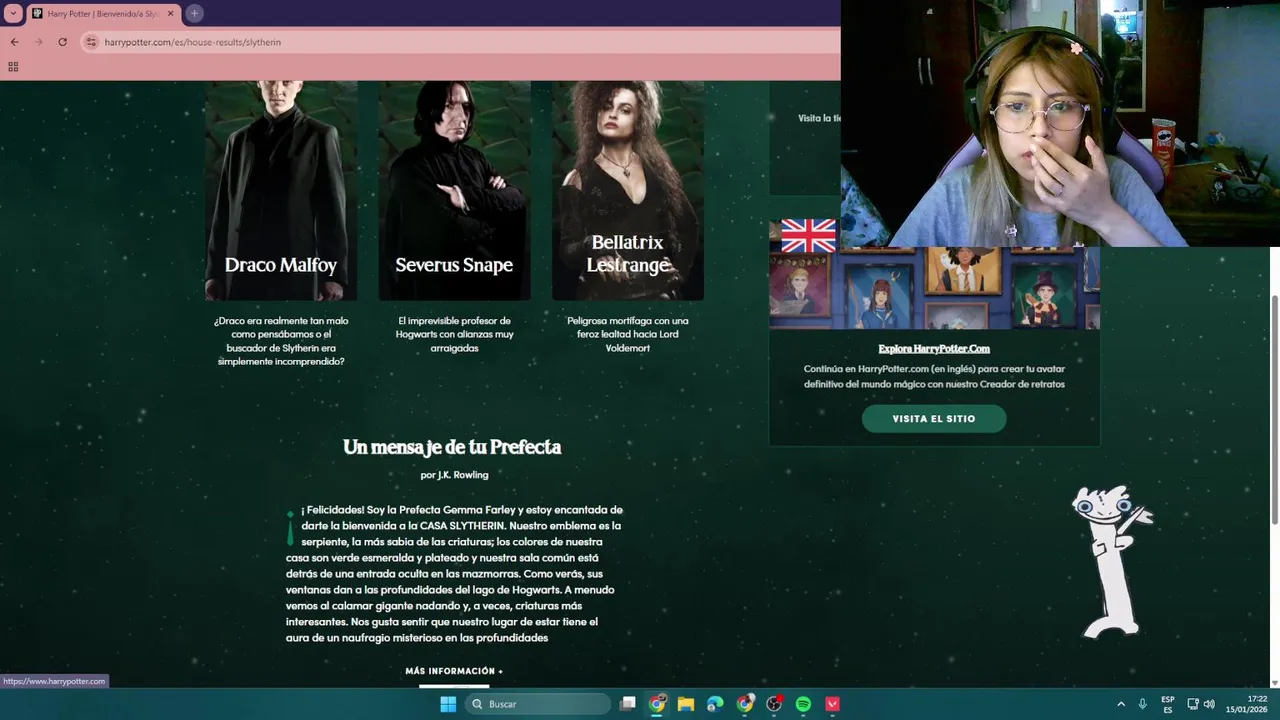Show hidden system tray icons
Image resolution: width=1280 pixels, height=720 pixels.
point(1120,704)
